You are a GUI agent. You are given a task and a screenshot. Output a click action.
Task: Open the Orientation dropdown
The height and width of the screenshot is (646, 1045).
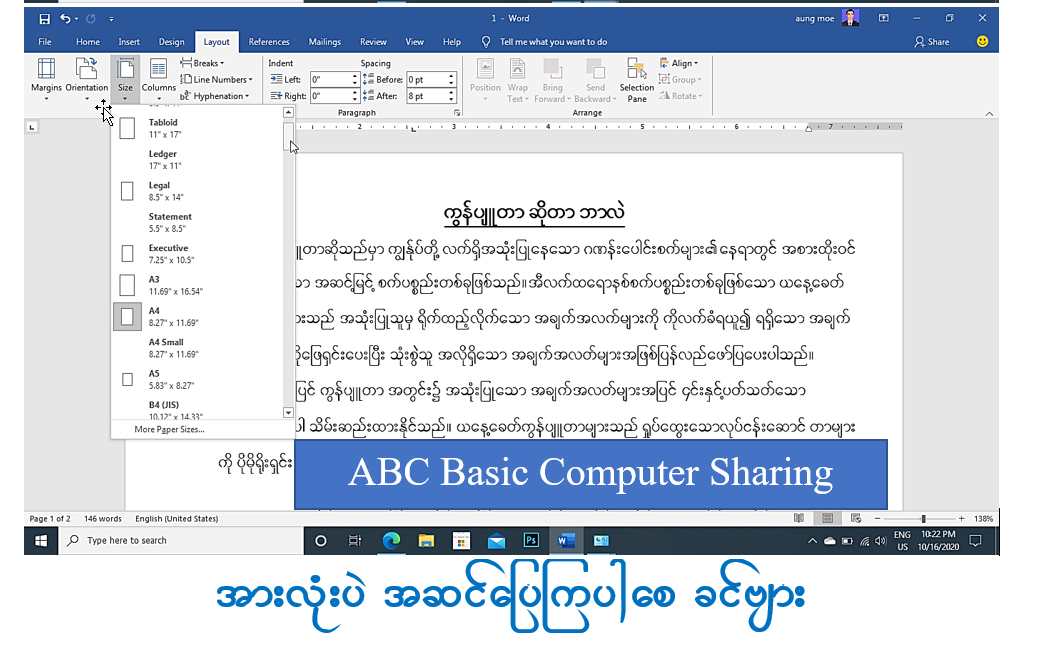click(87, 79)
